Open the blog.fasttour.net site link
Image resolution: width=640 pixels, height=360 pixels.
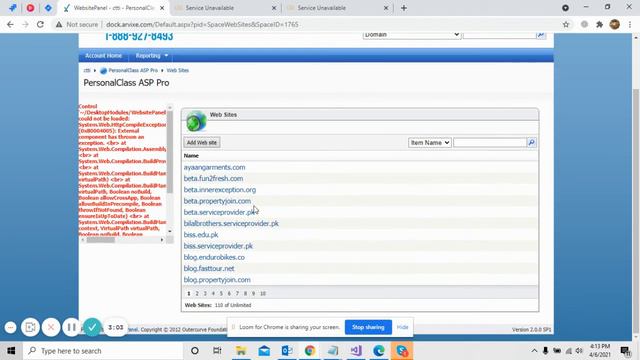point(209,269)
